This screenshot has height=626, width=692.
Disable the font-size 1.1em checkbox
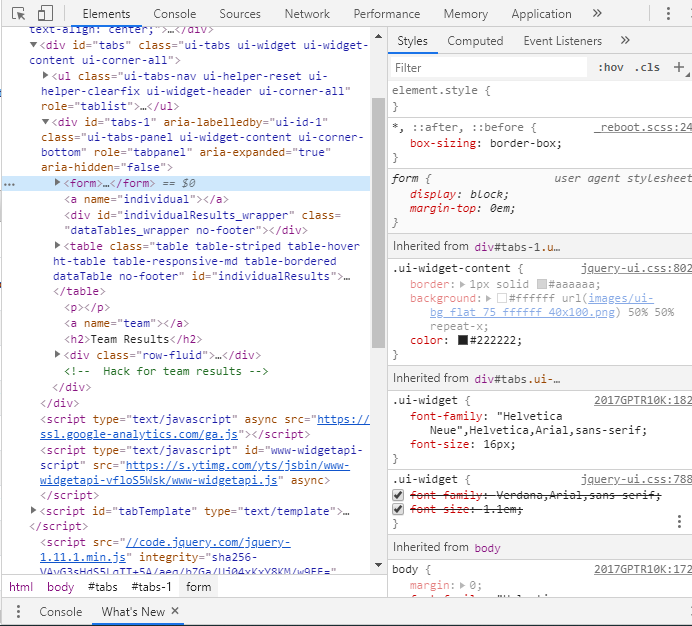pyautogui.click(x=398, y=509)
